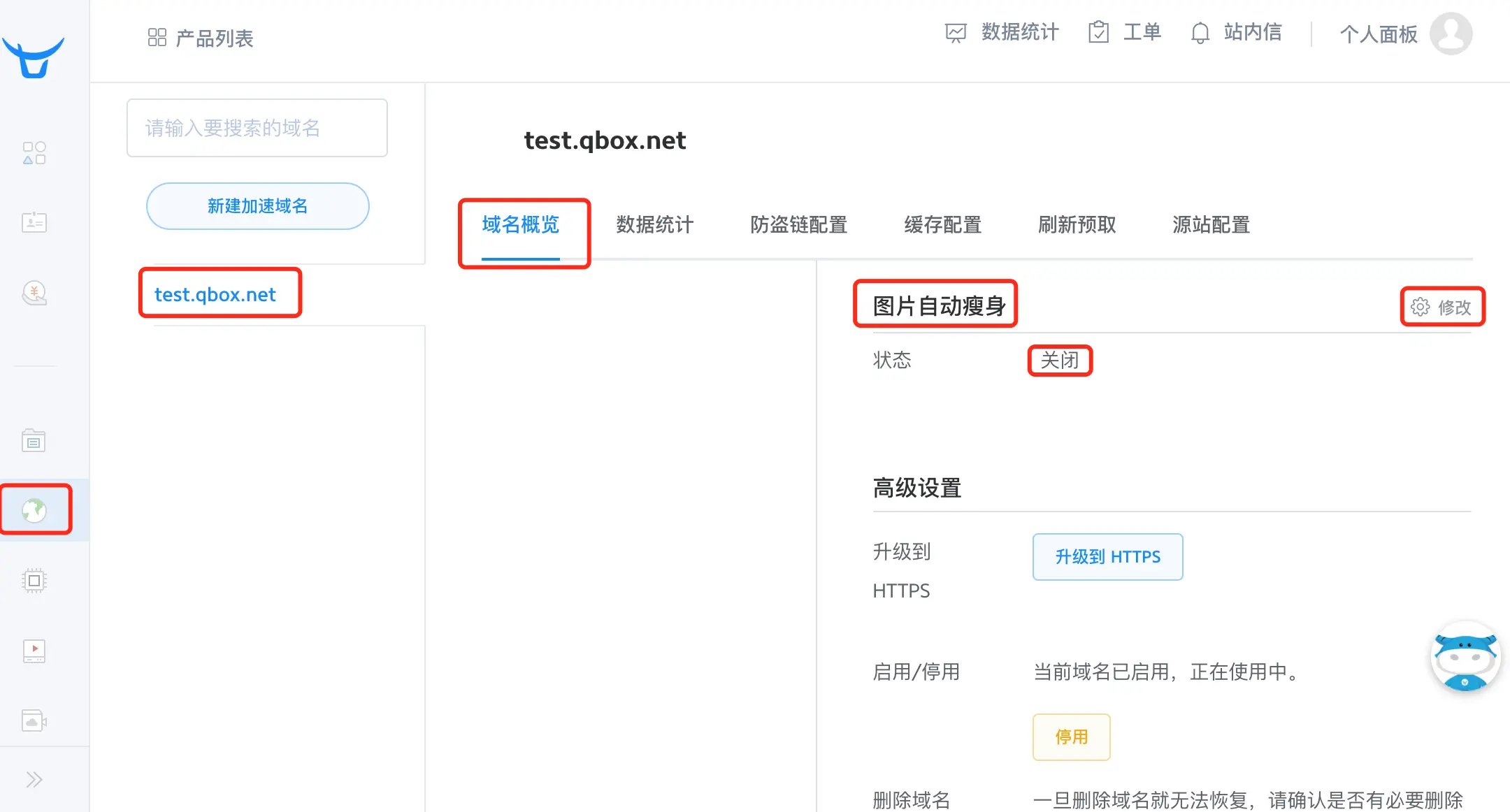Click the 高级设置 heading
Screen dimensions: 1510x812
[x=917, y=488]
